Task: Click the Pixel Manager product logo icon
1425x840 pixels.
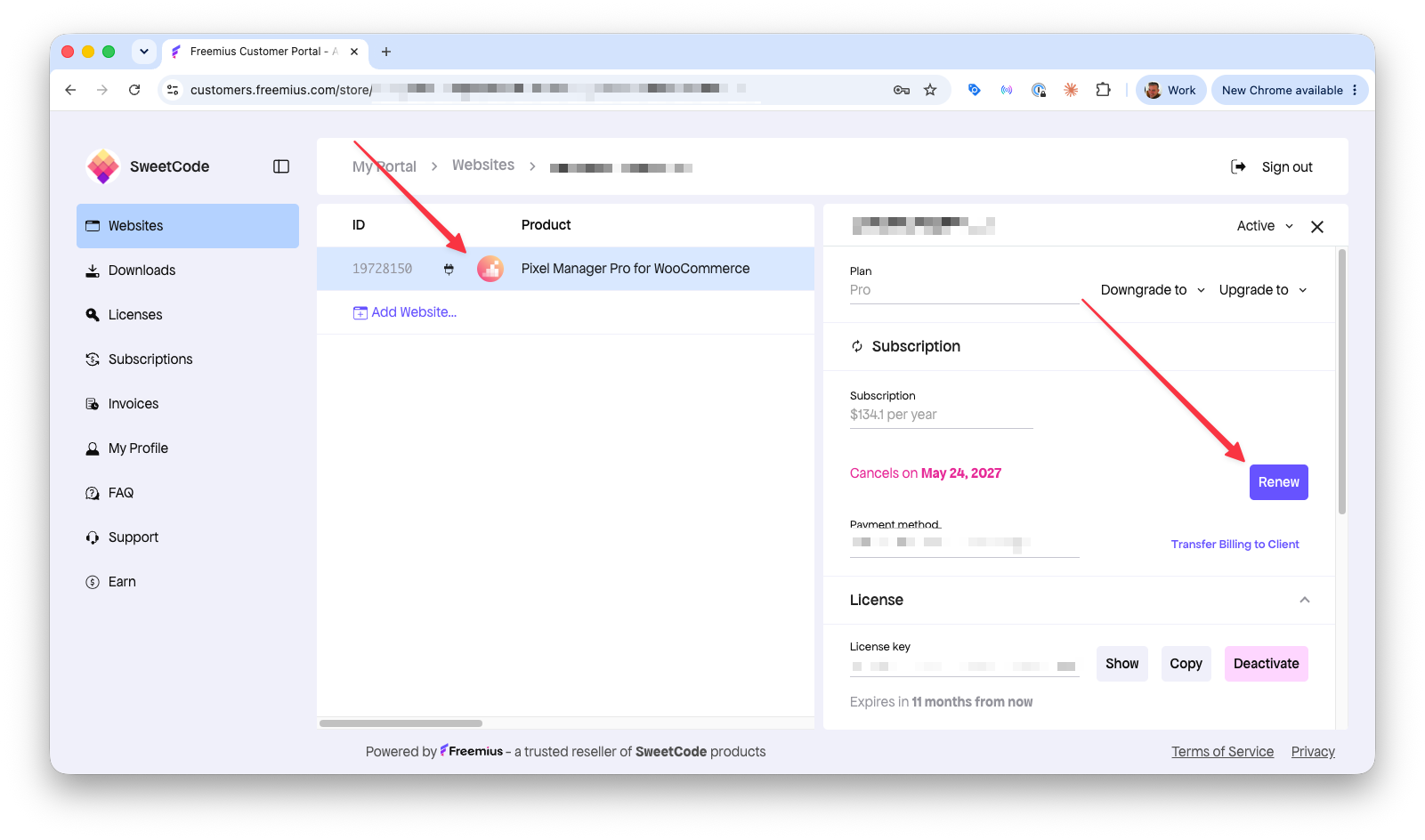Action: pyautogui.click(x=490, y=269)
